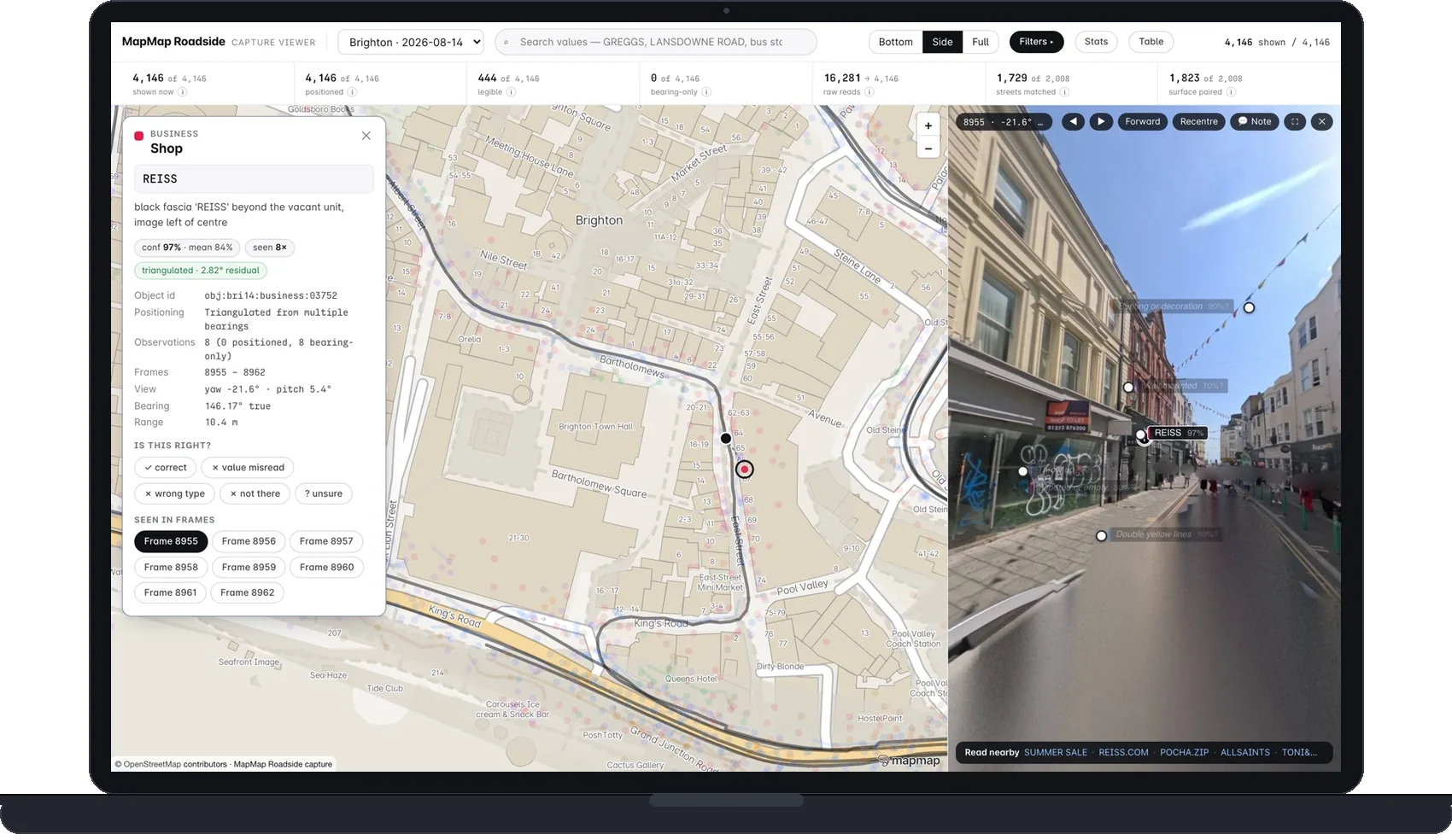This screenshot has width=1452, height=840.
Task: Select Frame 8959
Action: pos(249,567)
